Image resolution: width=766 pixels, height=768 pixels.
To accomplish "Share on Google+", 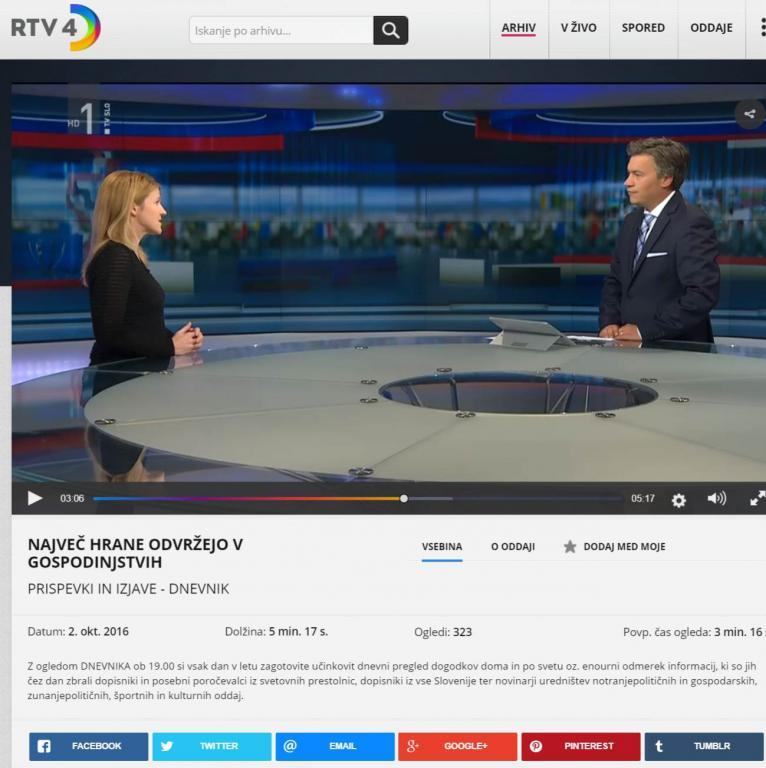I will point(457,746).
